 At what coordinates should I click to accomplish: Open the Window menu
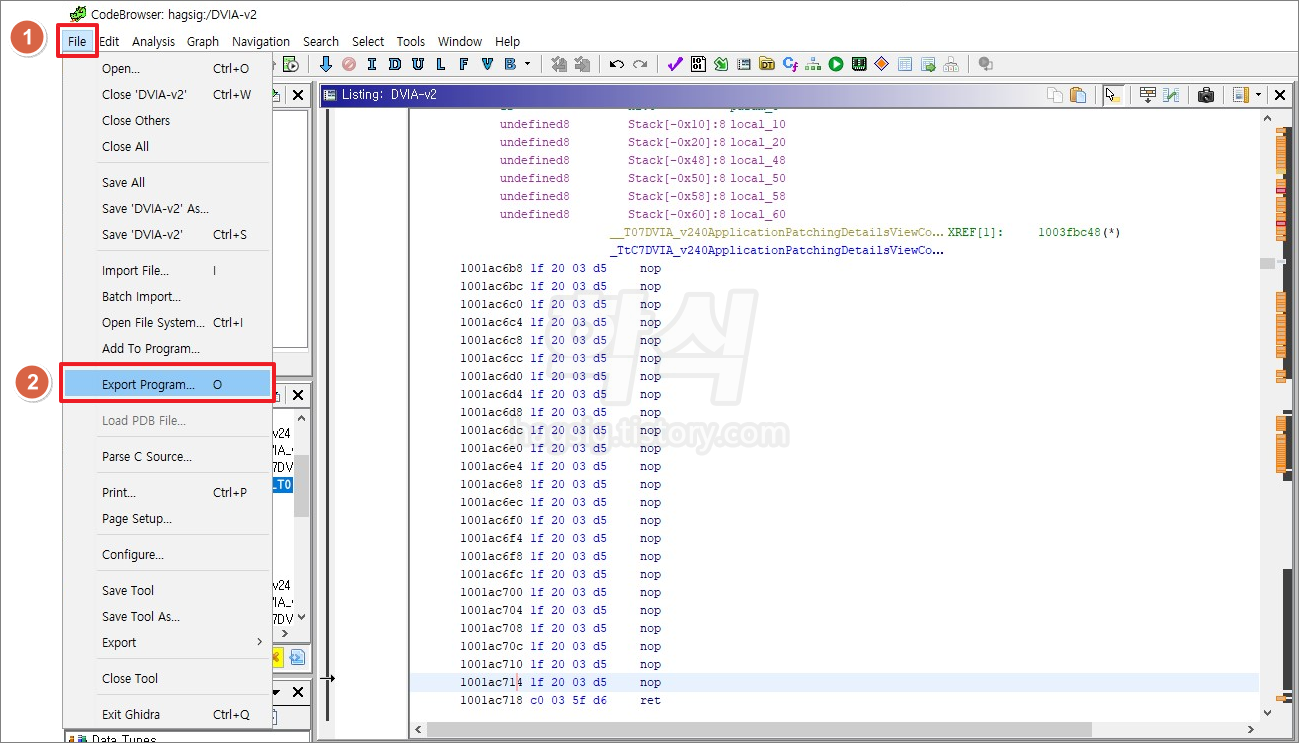point(460,41)
